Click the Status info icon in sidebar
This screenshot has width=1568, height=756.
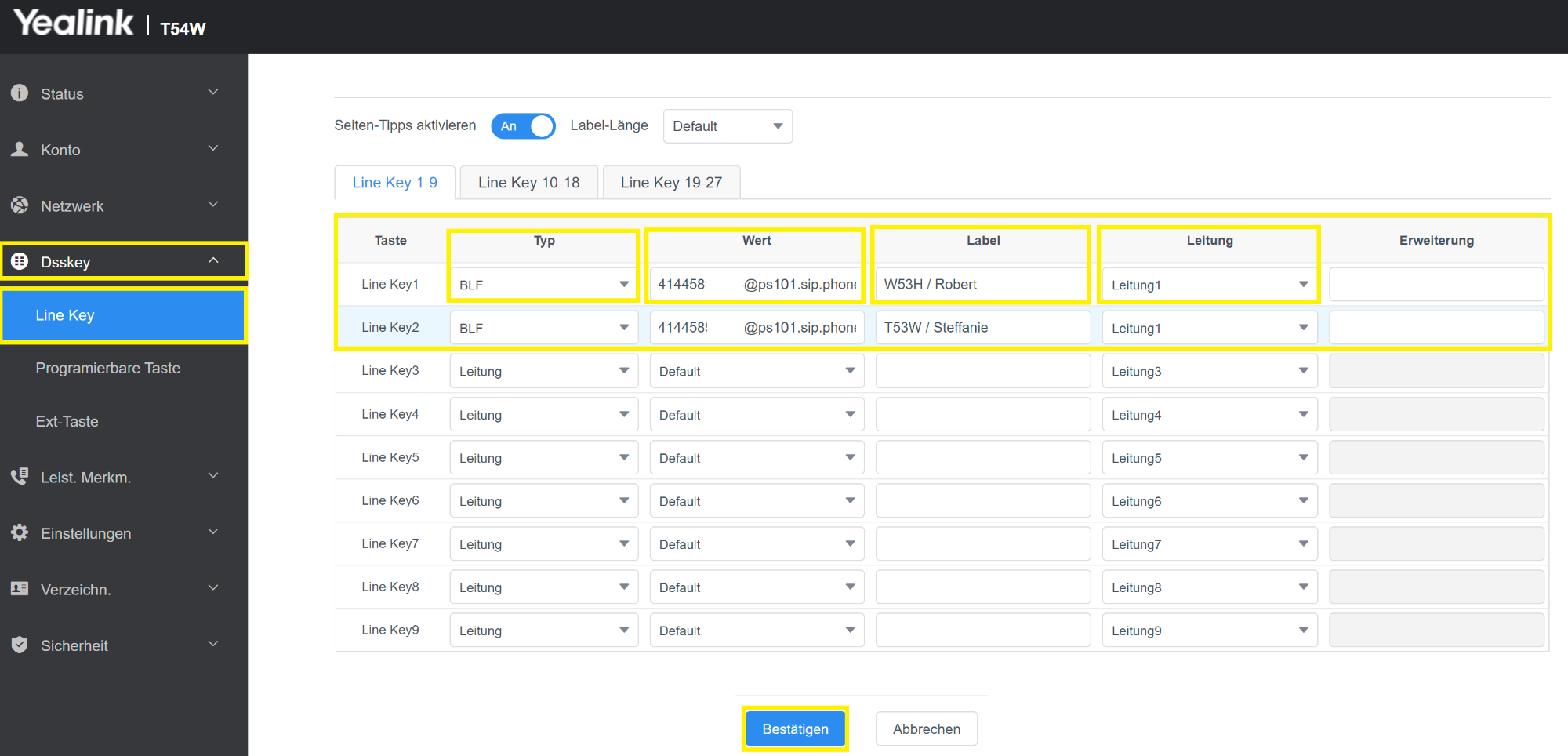(20, 93)
